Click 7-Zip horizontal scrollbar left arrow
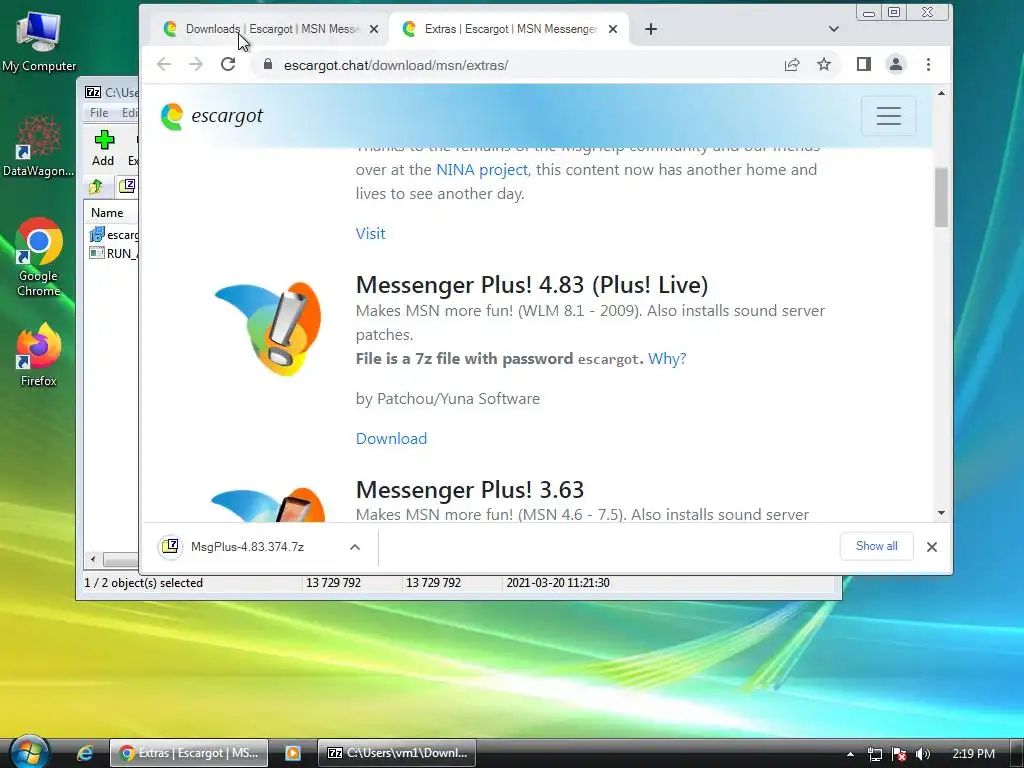The width and height of the screenshot is (1024, 768). coord(93,560)
